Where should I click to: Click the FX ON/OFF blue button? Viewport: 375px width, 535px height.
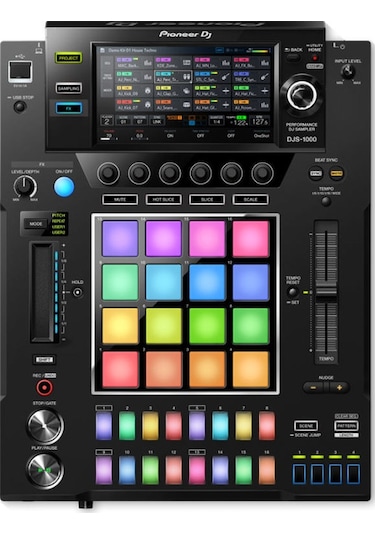(64, 187)
